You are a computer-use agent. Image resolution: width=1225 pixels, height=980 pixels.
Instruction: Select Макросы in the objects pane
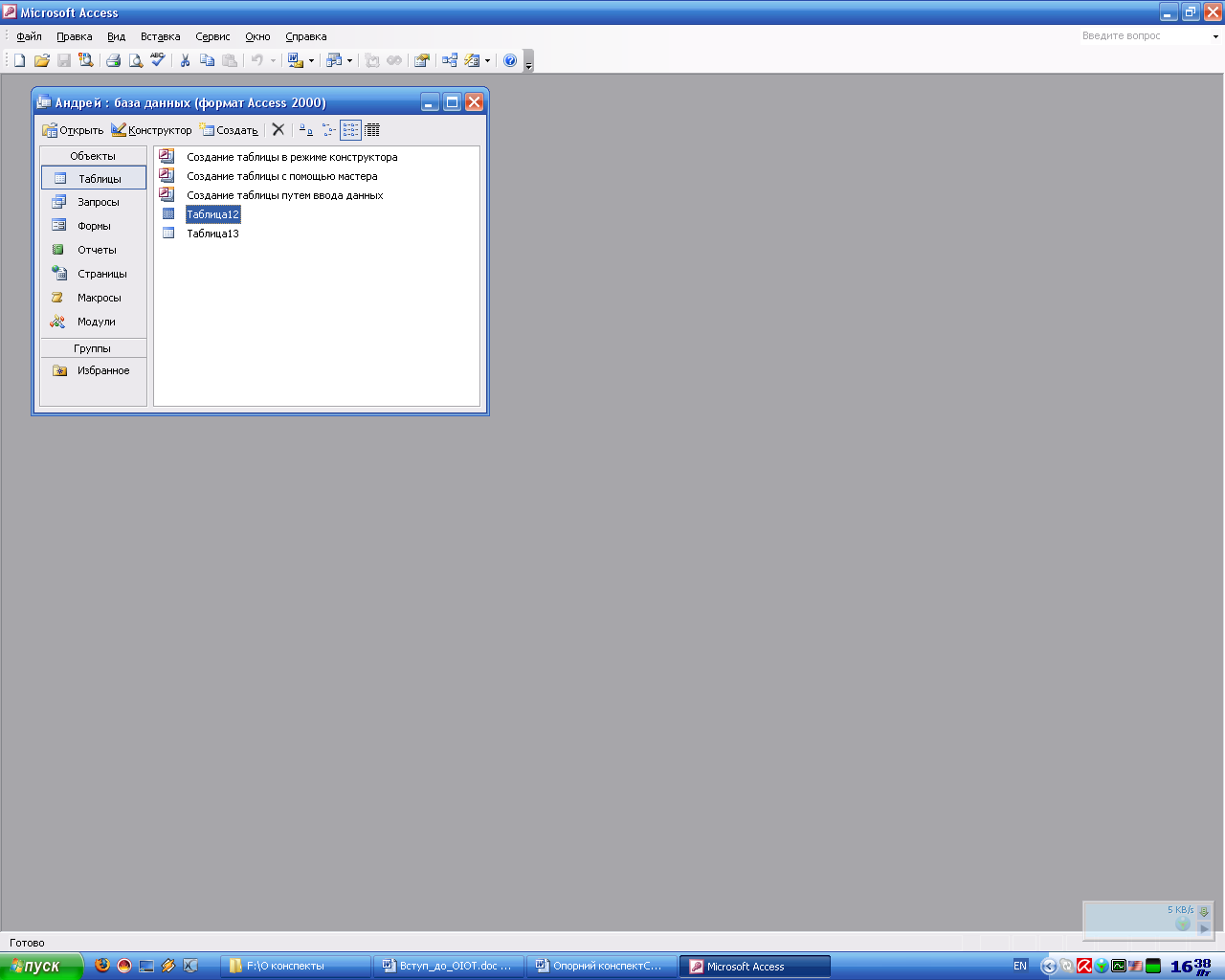pyautogui.click(x=94, y=298)
